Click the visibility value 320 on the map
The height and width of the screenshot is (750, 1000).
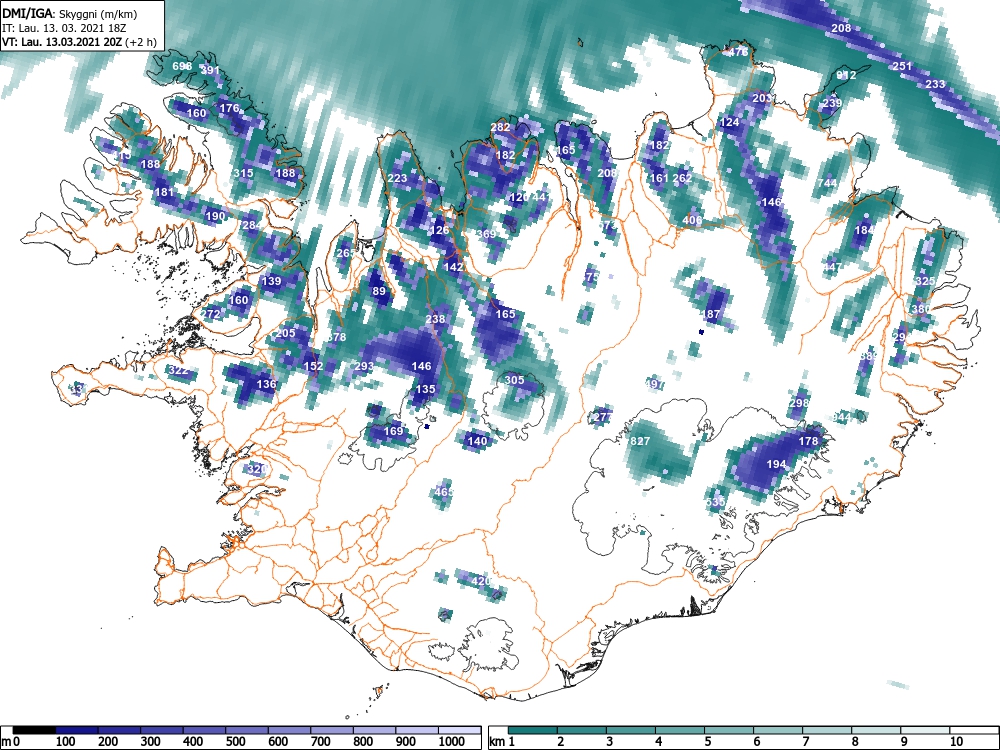click(x=257, y=469)
